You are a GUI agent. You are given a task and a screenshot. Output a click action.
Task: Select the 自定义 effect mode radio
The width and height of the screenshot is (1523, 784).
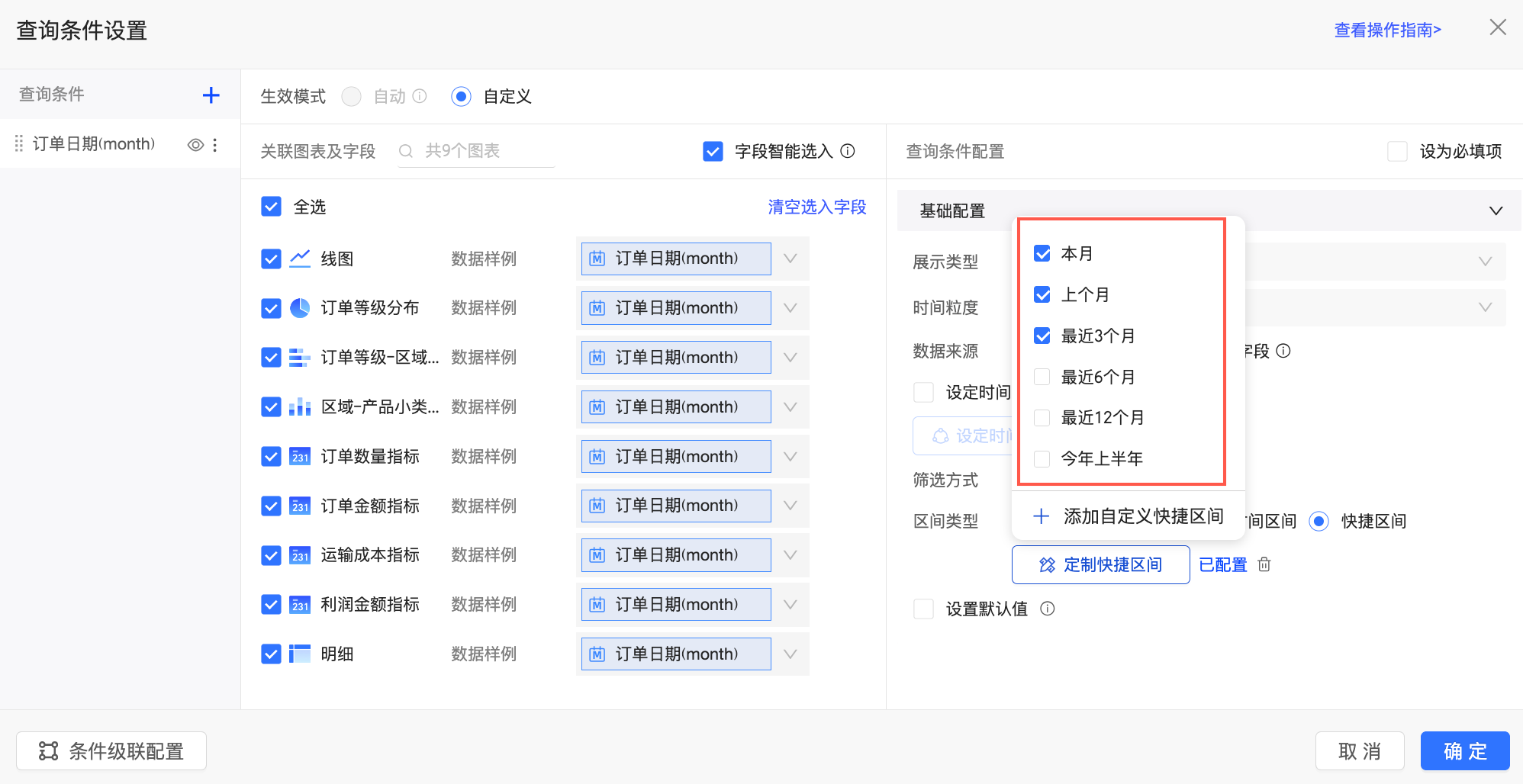pyautogui.click(x=461, y=96)
